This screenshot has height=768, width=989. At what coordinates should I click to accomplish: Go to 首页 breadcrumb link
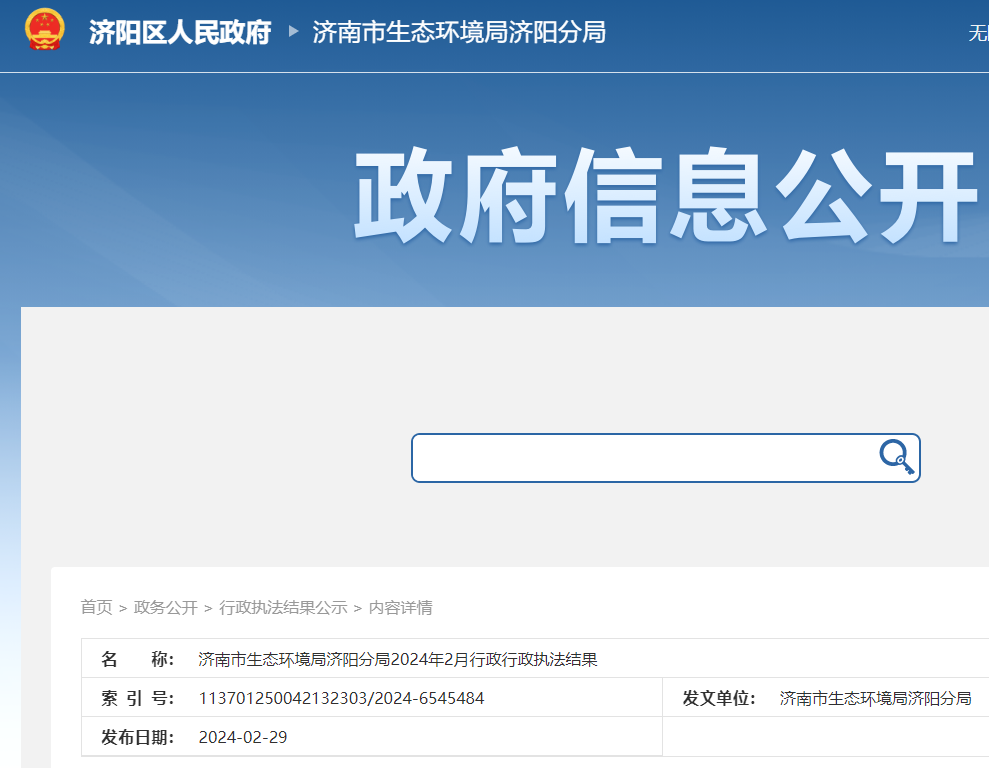pos(97,607)
